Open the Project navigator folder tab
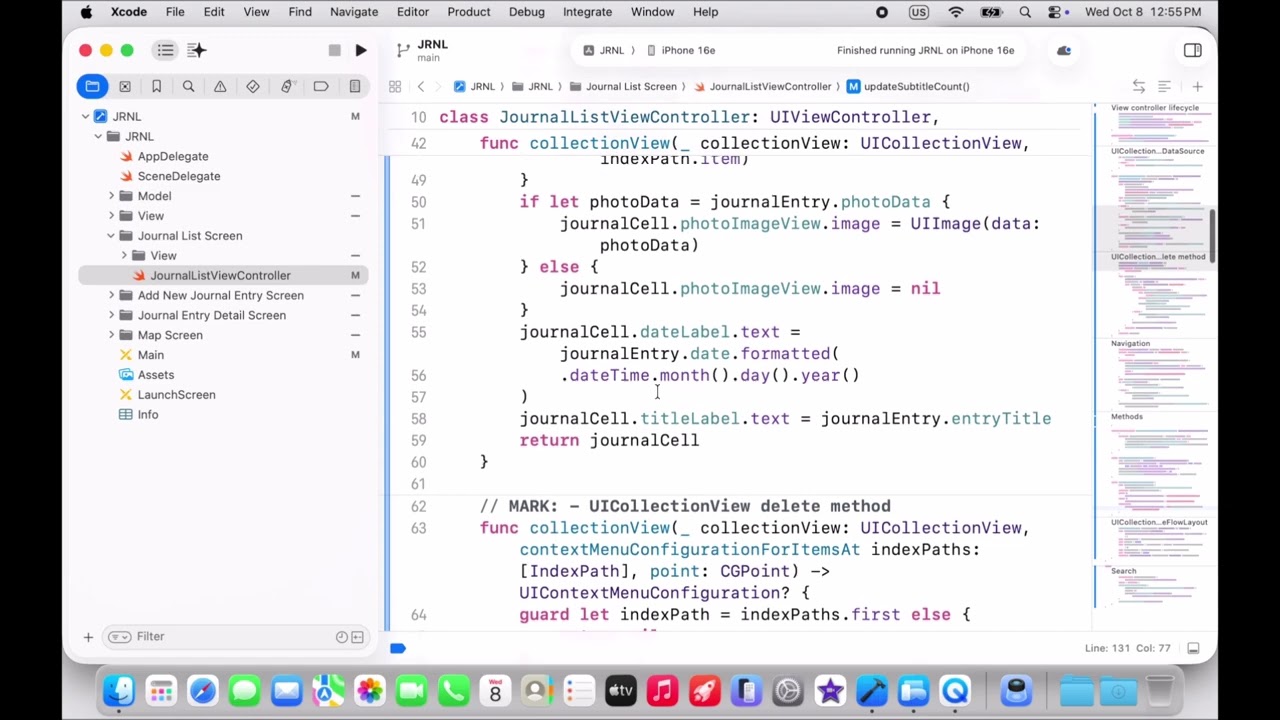1280x720 pixels. tap(92, 86)
